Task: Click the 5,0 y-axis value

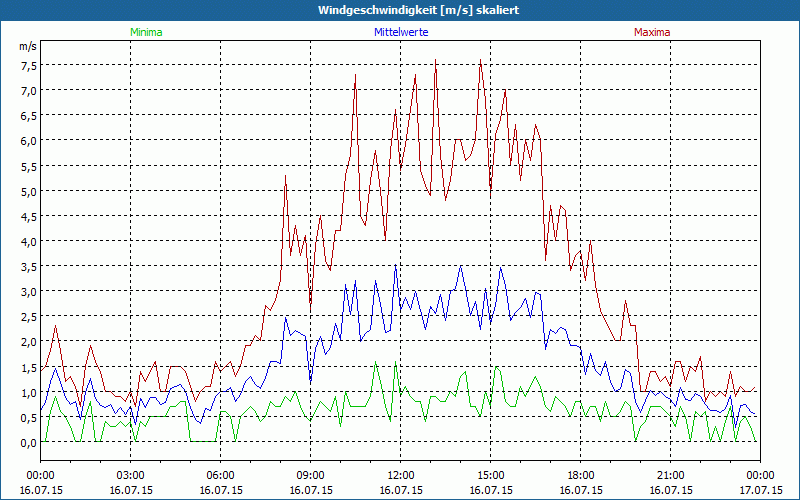Action: click(28, 191)
